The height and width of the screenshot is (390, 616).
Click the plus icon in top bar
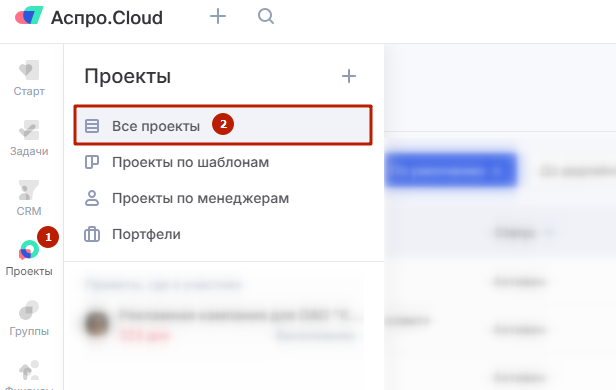point(218,16)
